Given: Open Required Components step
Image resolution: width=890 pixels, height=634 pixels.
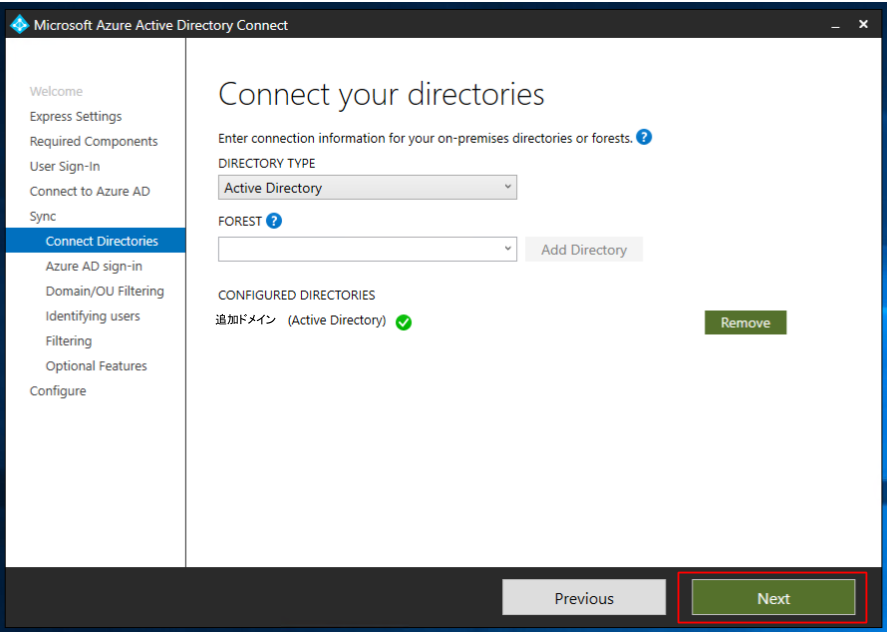Looking at the screenshot, I should (x=94, y=141).
